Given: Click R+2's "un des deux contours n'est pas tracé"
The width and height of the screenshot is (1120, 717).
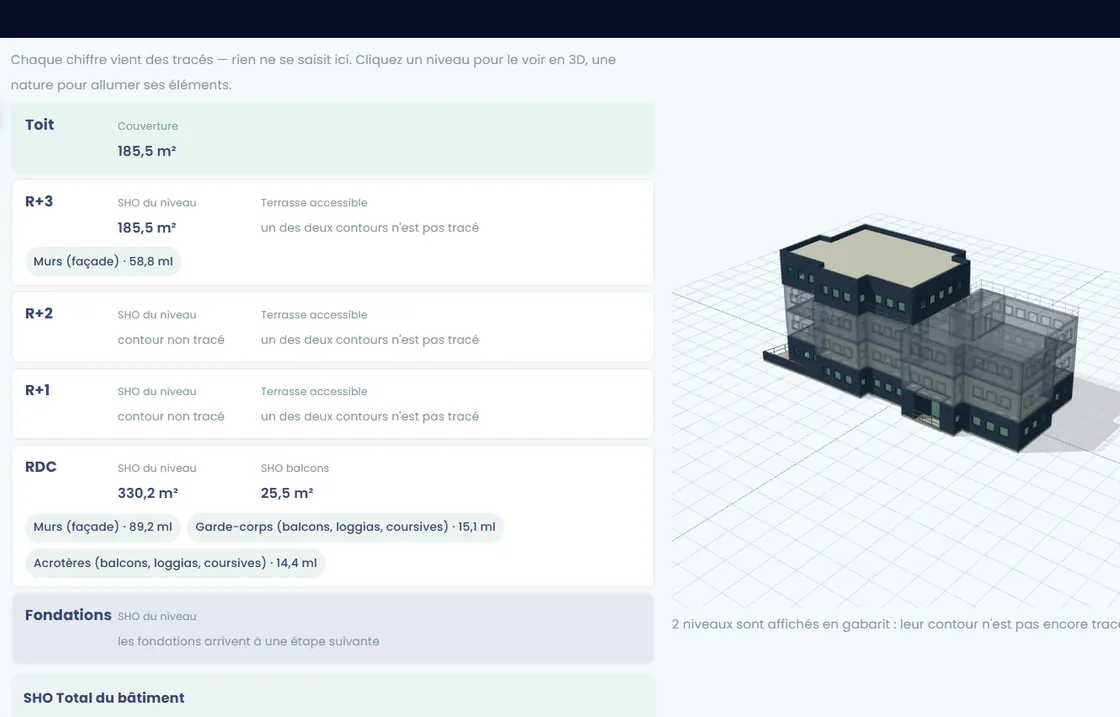Looking at the screenshot, I should (370, 340).
